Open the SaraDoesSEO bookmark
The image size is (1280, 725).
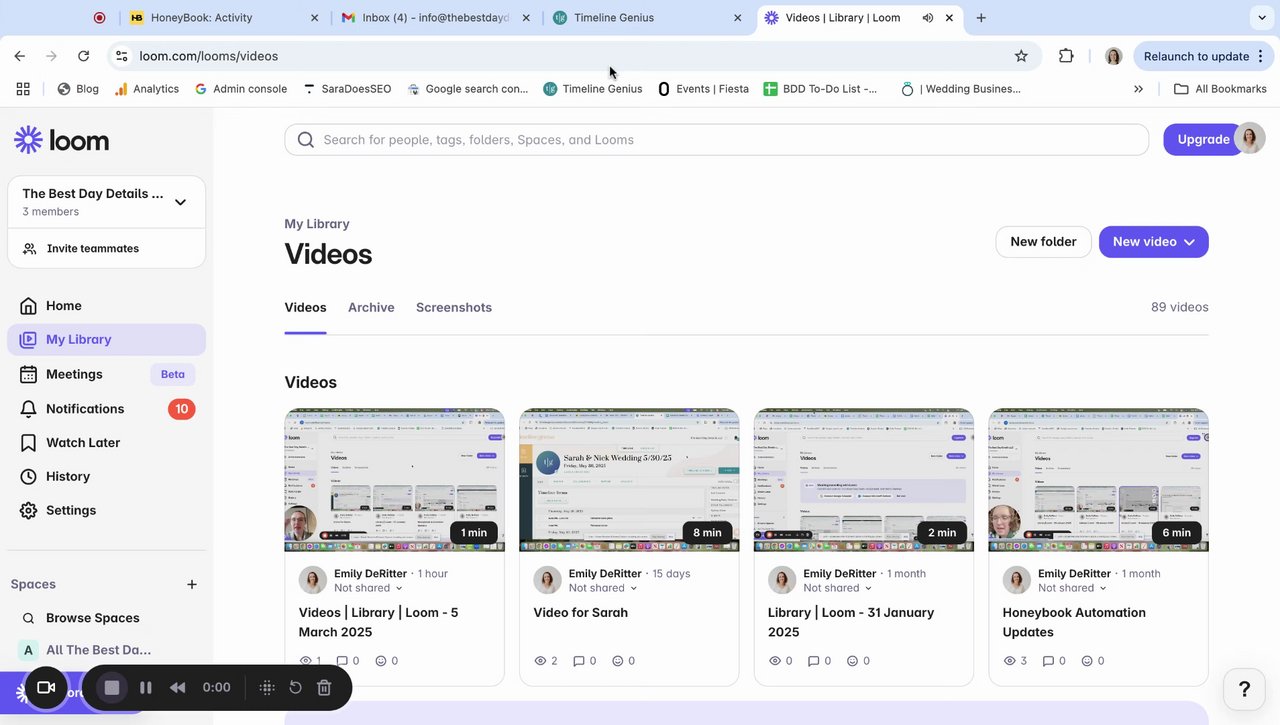[347, 89]
